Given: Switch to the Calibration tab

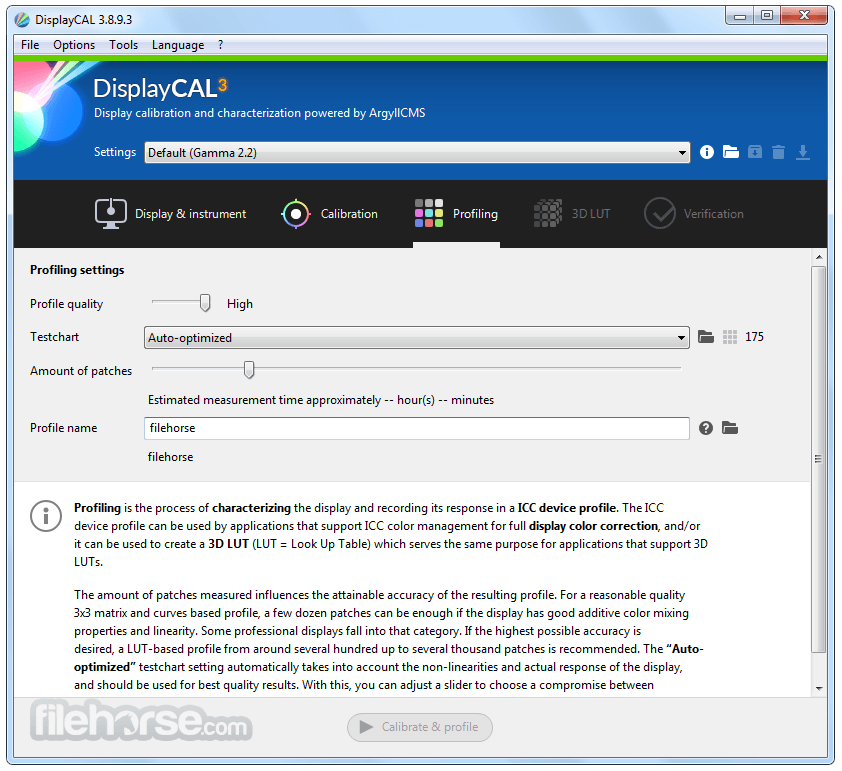Looking at the screenshot, I should tap(329, 214).
